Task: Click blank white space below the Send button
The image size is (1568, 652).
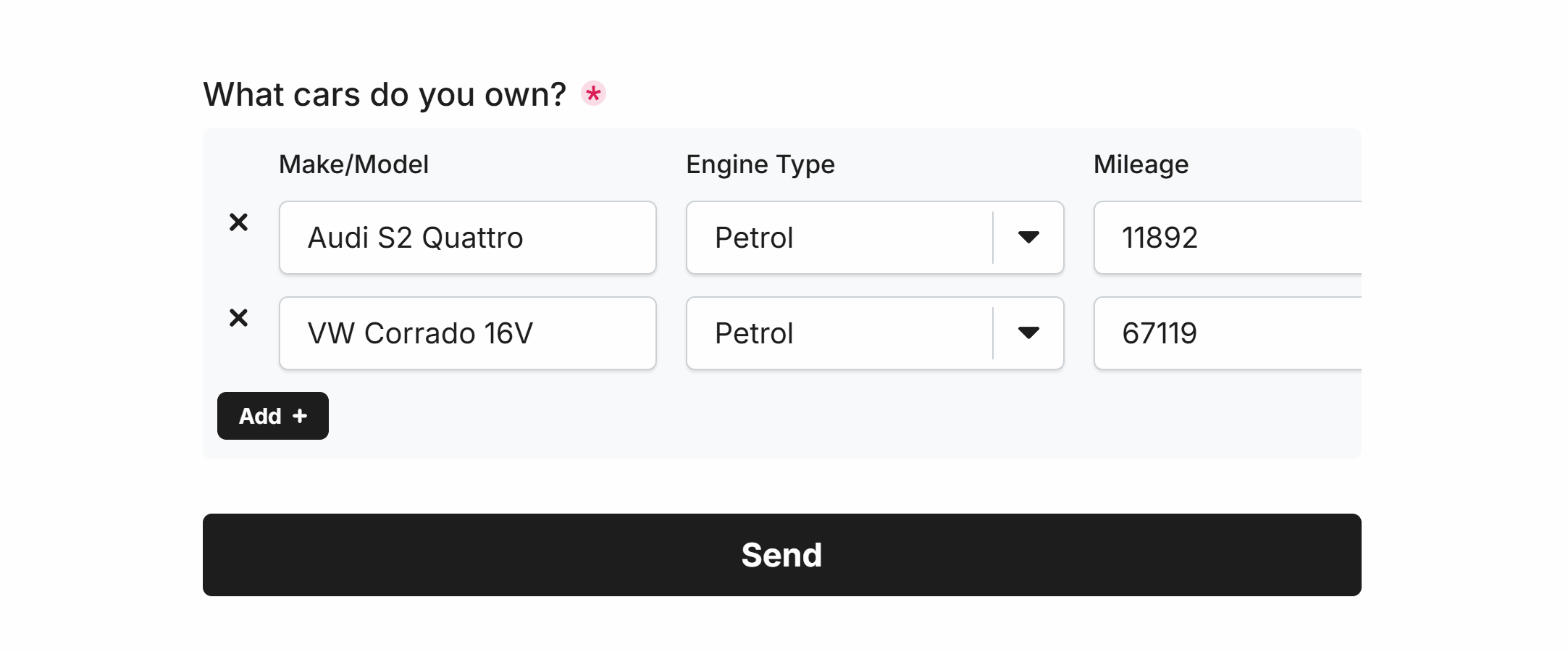Action: tap(781, 626)
